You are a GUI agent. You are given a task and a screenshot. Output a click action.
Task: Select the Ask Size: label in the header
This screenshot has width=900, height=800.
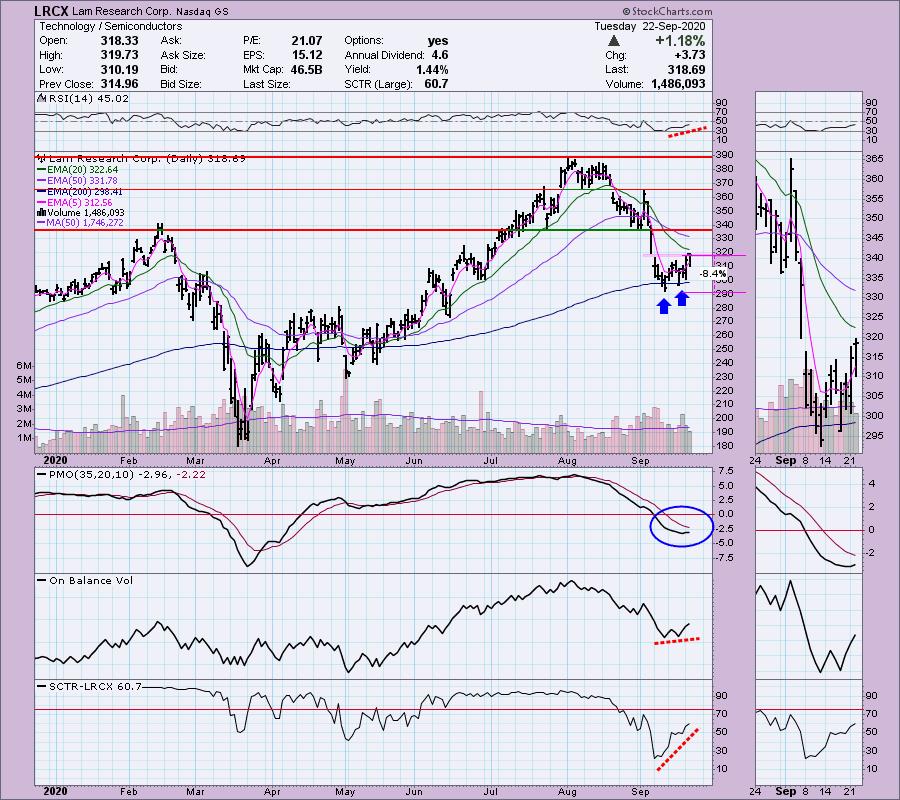(183, 55)
